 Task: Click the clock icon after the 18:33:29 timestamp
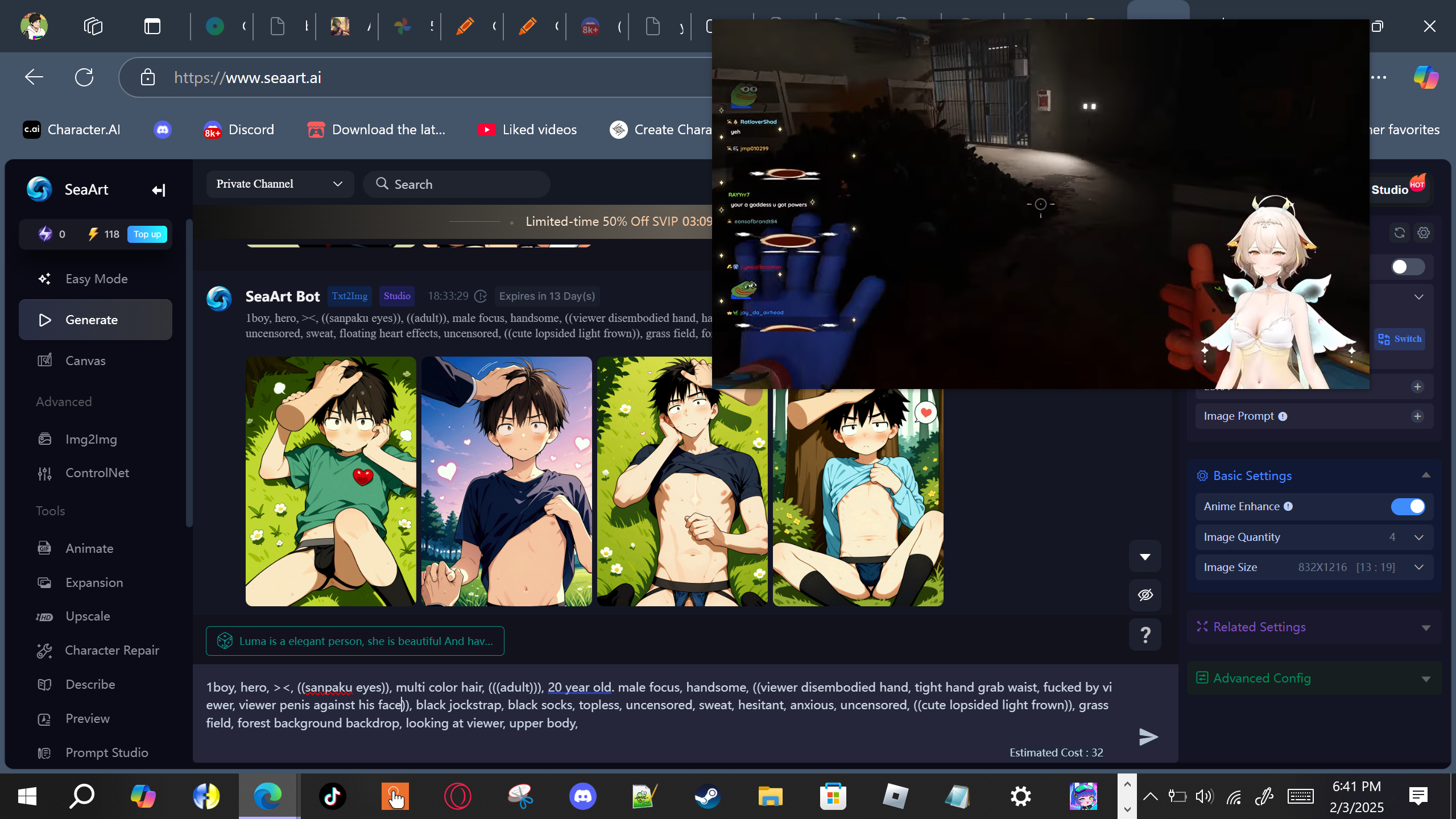(x=481, y=296)
